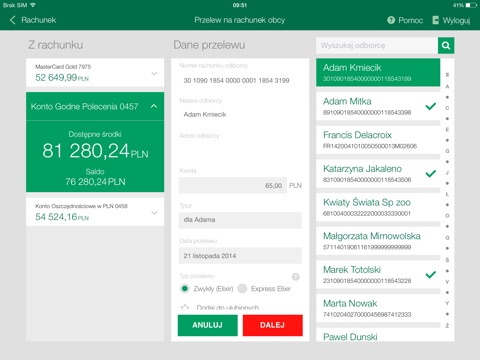Select recipient Francis Delacroix
480x360 pixels.
coord(378,140)
